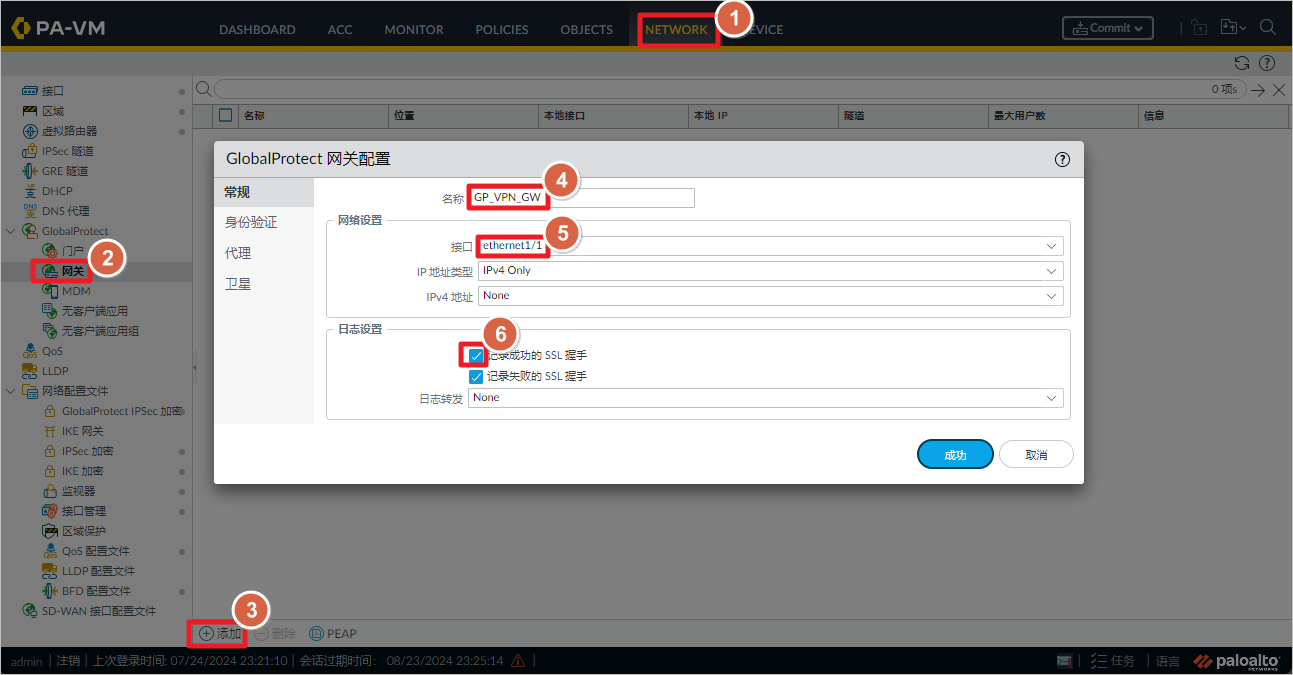This screenshot has width=1293, height=675.
Task: Click the filter apply arrow icon
Action: coord(1258,90)
